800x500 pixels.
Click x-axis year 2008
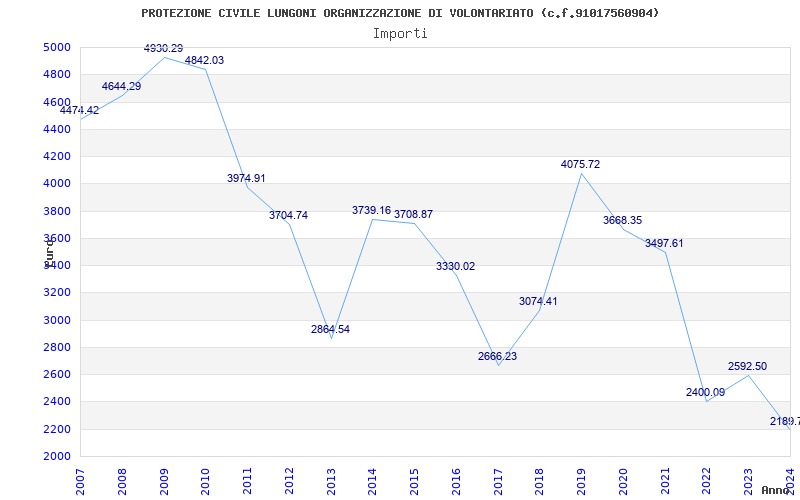coord(122,482)
